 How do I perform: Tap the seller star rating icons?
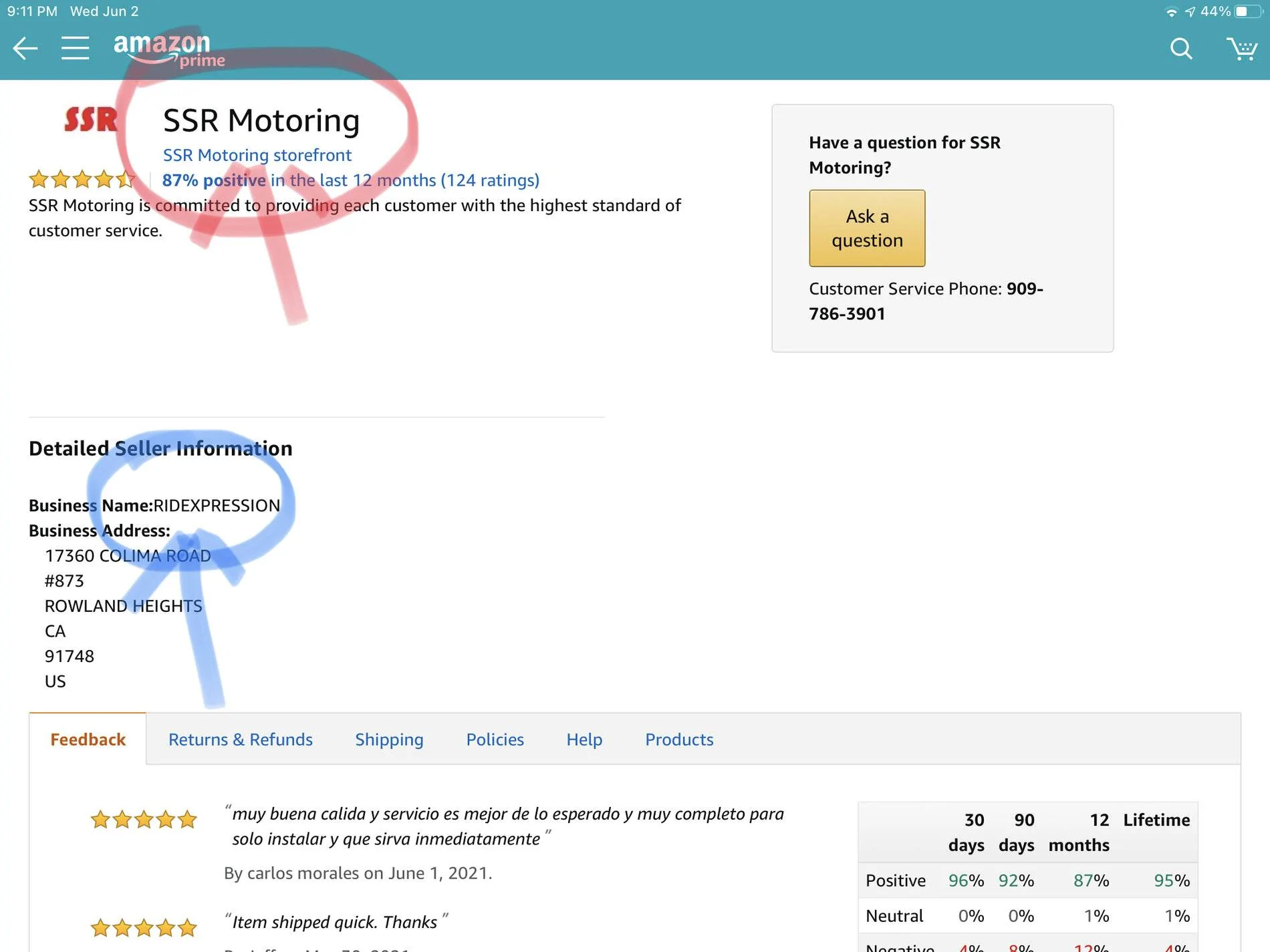pyautogui.click(x=82, y=180)
